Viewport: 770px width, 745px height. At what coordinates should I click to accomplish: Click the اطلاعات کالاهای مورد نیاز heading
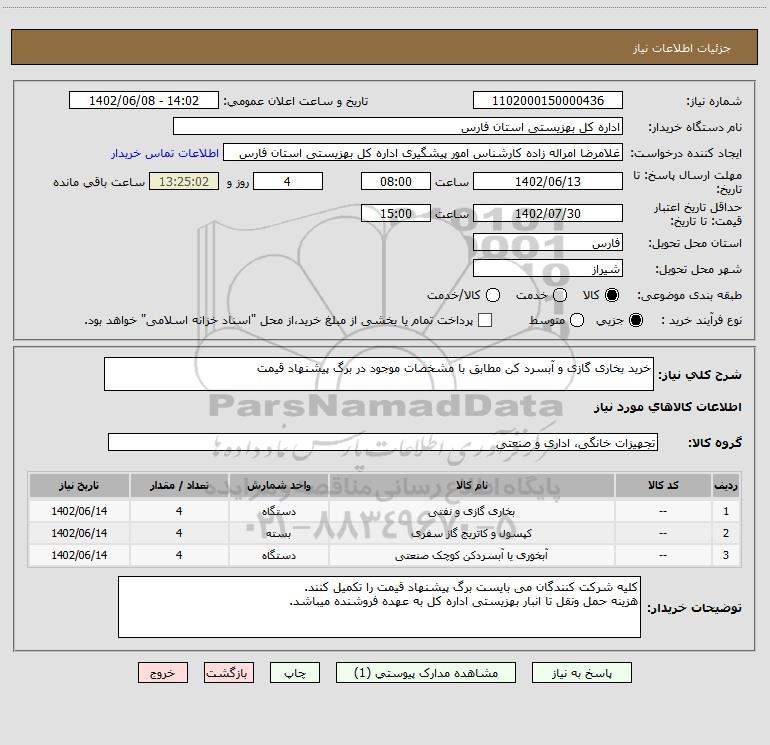(x=668, y=407)
